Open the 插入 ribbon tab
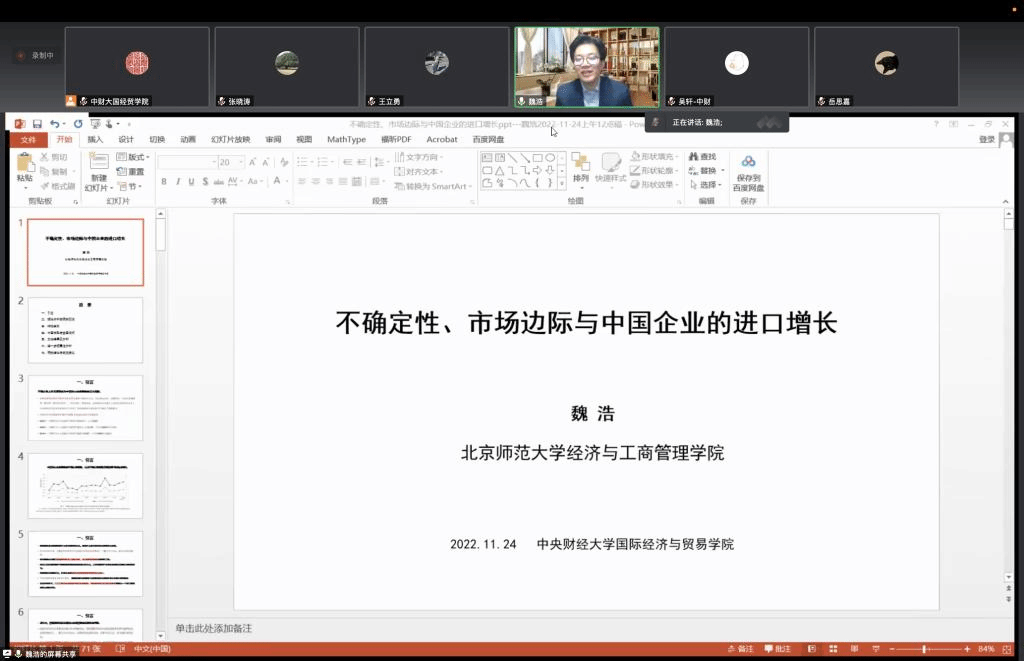 point(95,140)
